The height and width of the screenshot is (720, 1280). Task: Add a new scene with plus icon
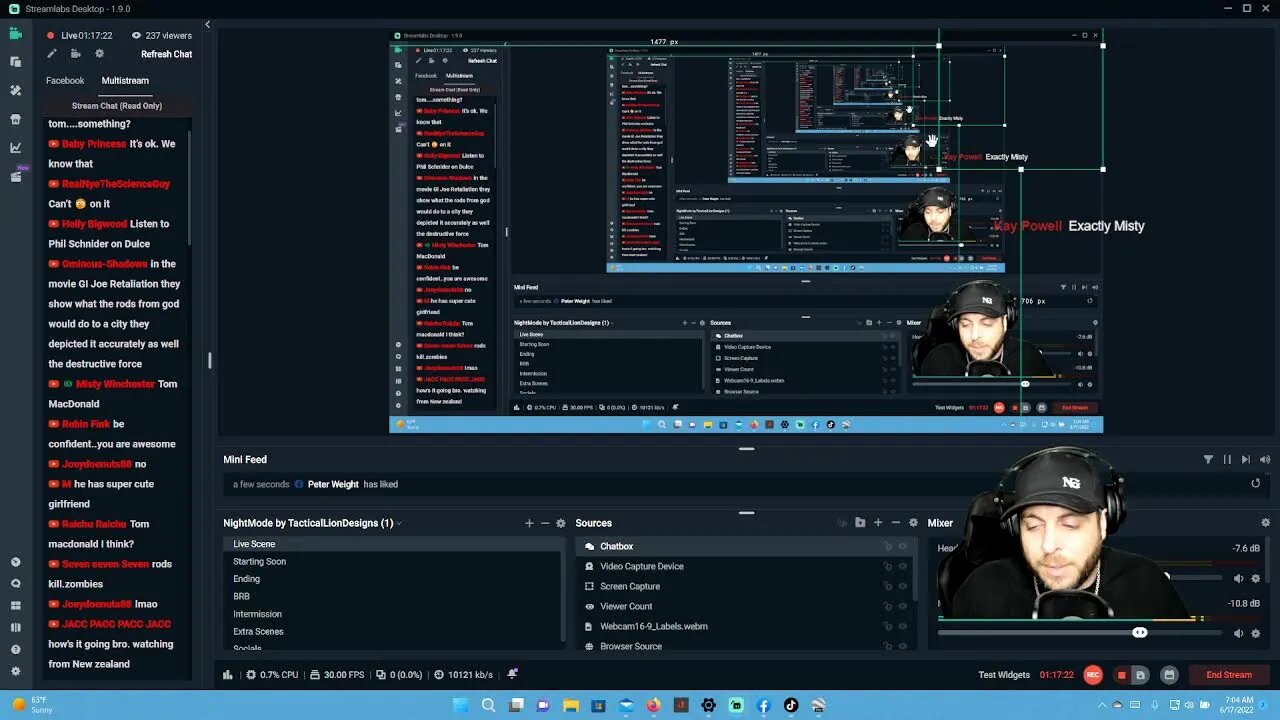point(529,523)
